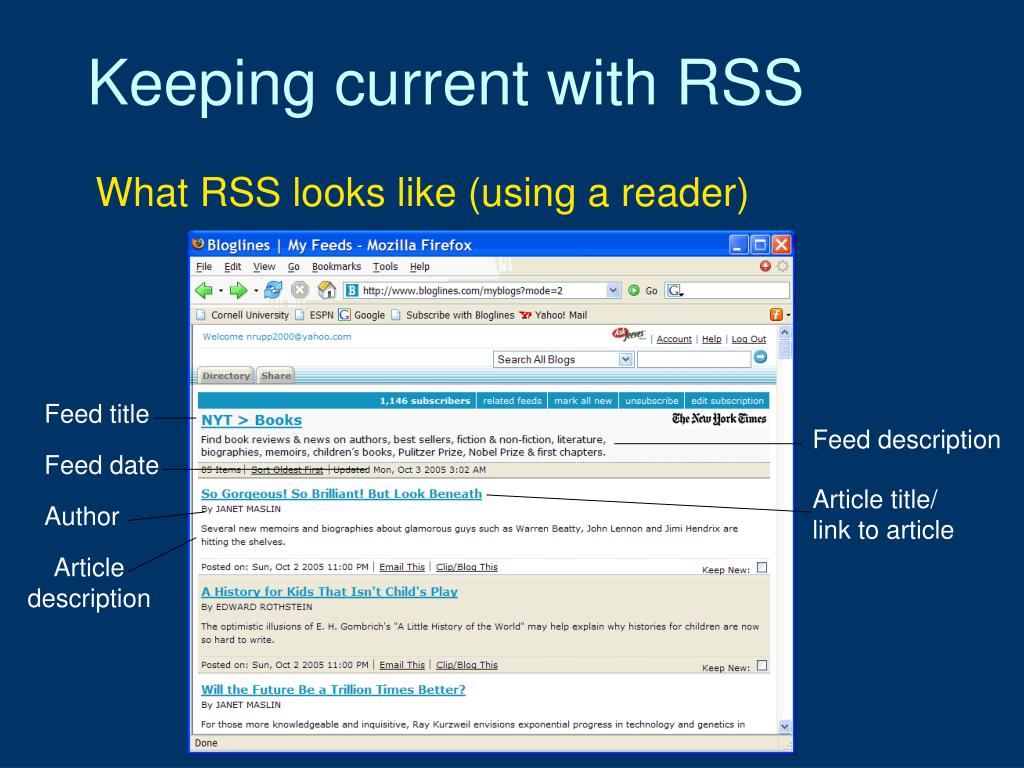Open the Subscribe with Bloglines bookmark

(453, 315)
